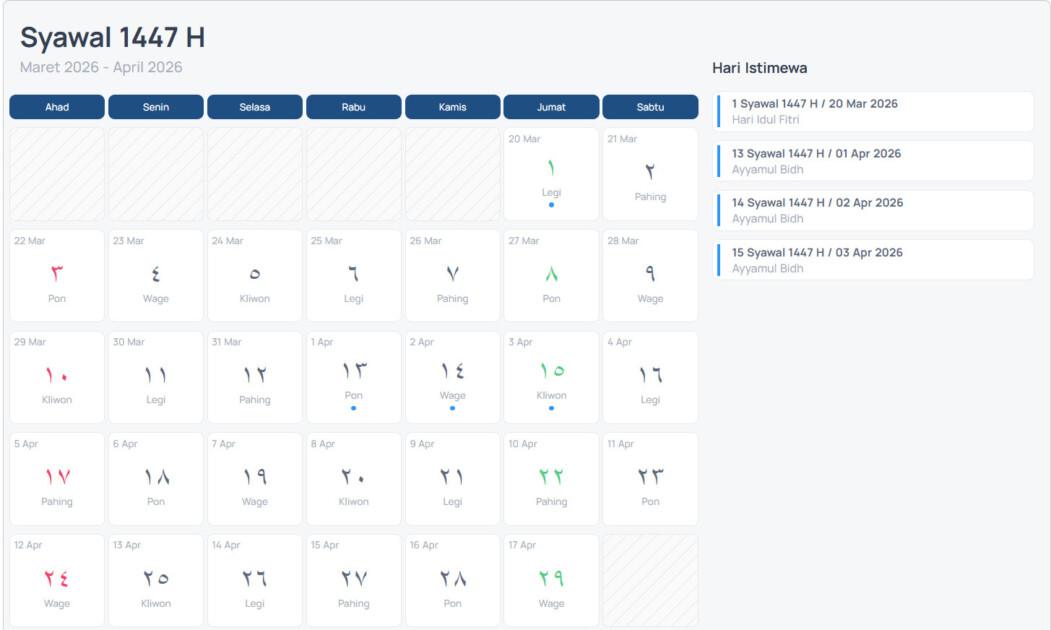
Task: Select the 31 Mar Pahing date cell
Action: click(254, 377)
